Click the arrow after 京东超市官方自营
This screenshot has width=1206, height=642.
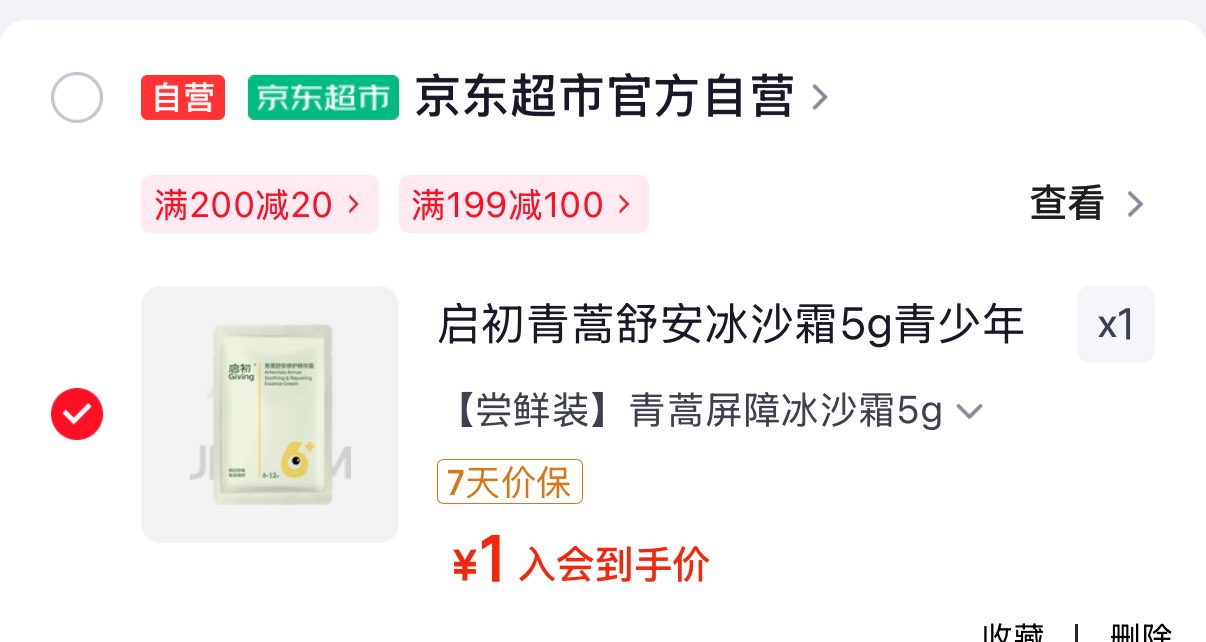click(x=819, y=98)
